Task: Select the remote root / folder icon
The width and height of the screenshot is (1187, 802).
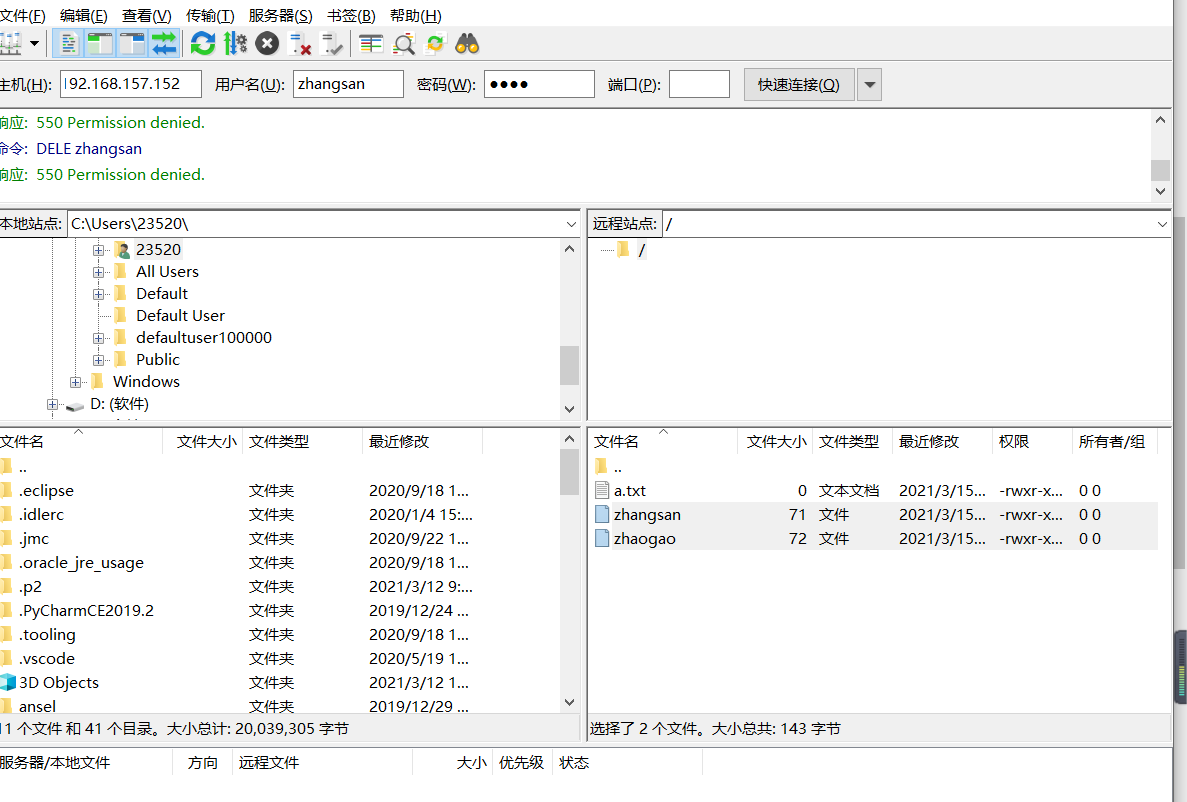Action: pyautogui.click(x=623, y=249)
